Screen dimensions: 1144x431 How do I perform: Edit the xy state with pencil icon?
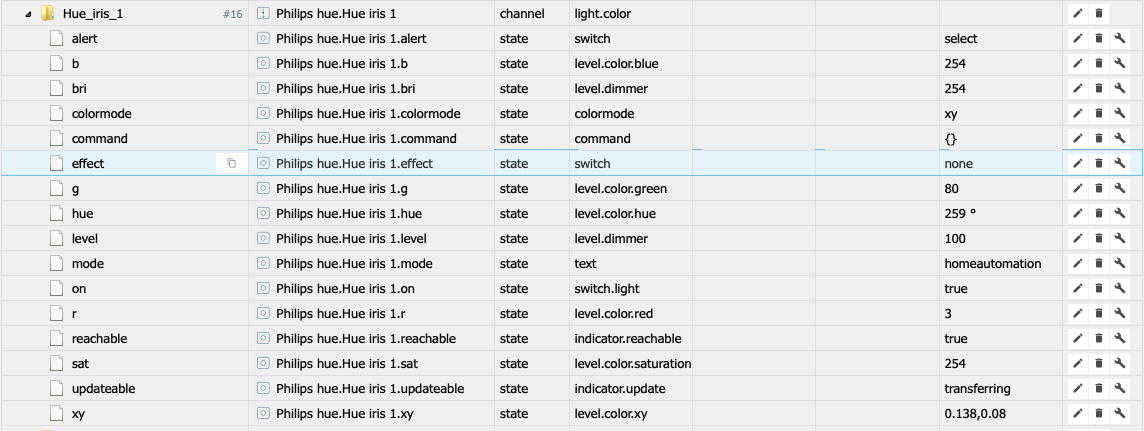(1078, 413)
